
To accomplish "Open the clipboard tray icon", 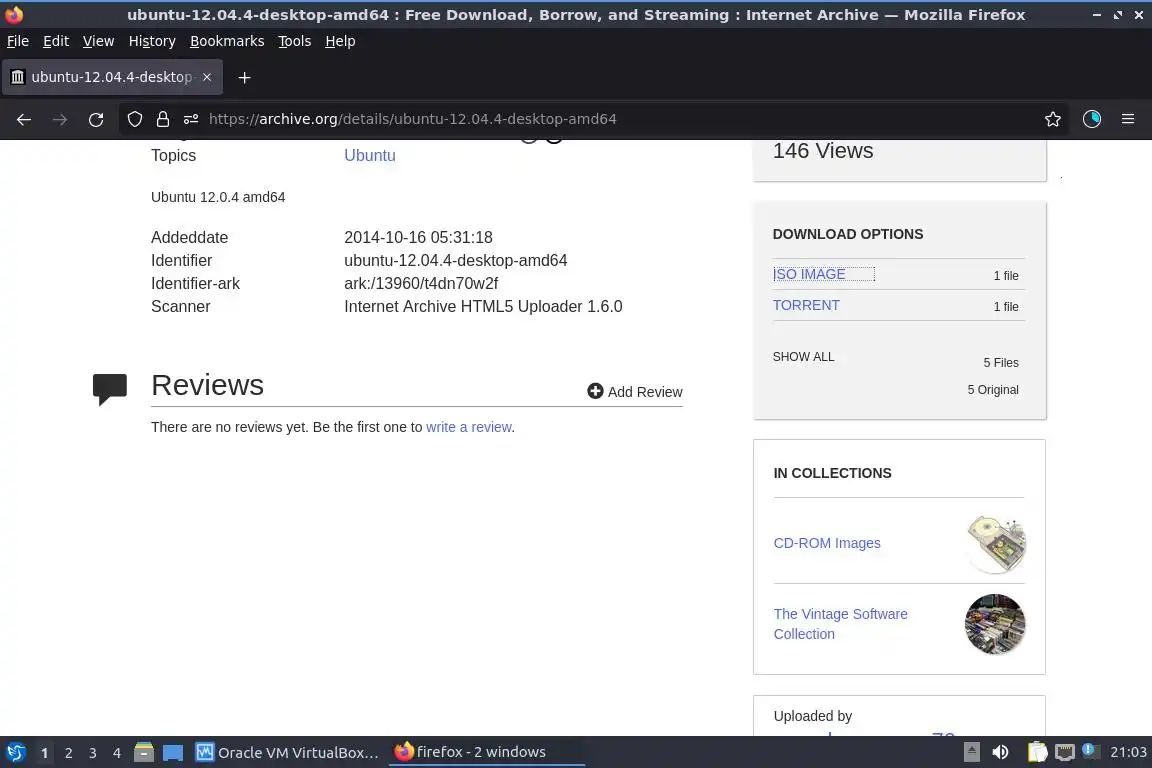I will [x=1037, y=752].
